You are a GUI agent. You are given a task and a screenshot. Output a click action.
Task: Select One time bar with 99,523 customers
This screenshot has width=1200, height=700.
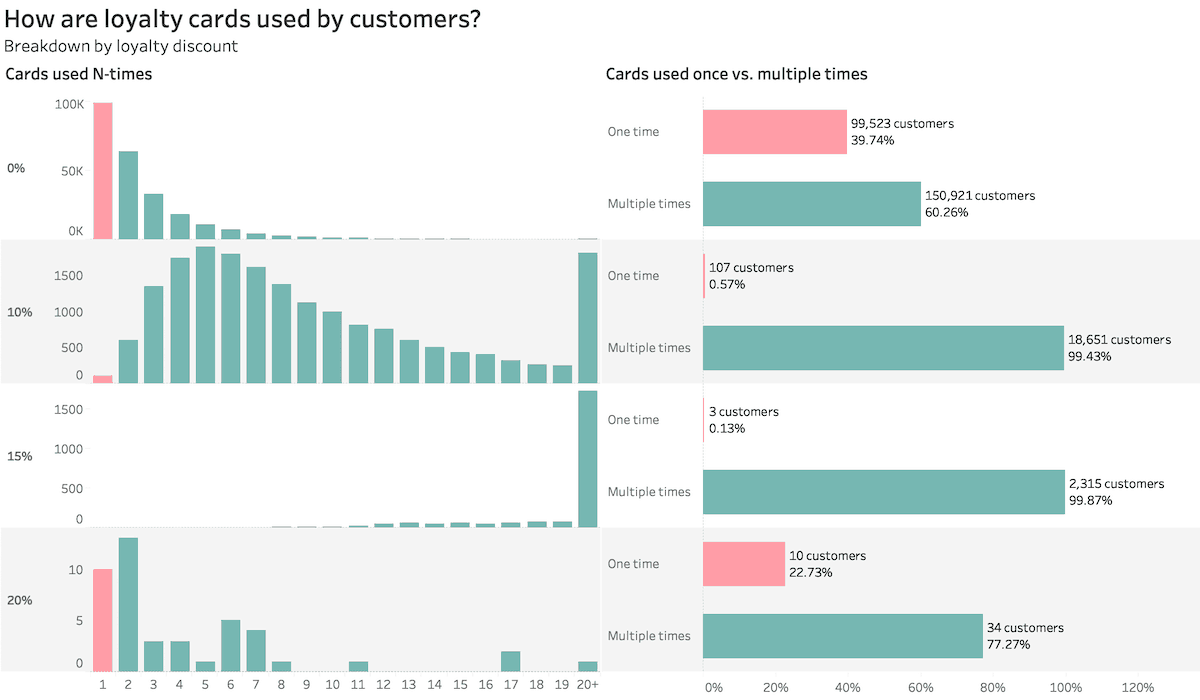click(775, 132)
